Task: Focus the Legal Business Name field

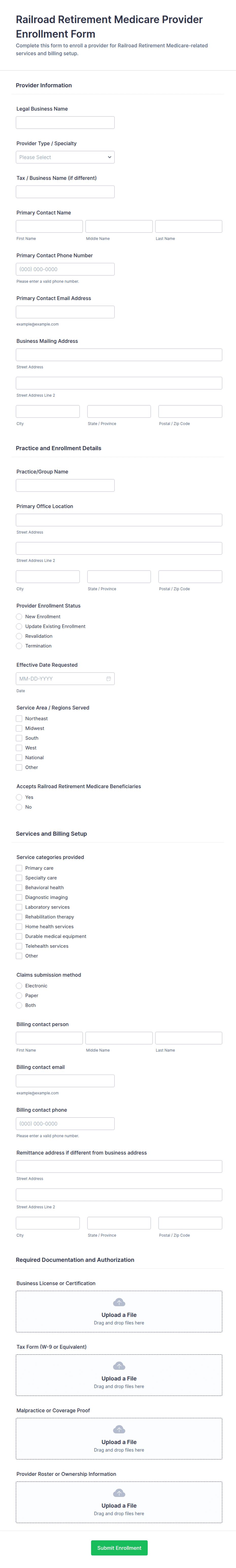Action: click(x=65, y=122)
